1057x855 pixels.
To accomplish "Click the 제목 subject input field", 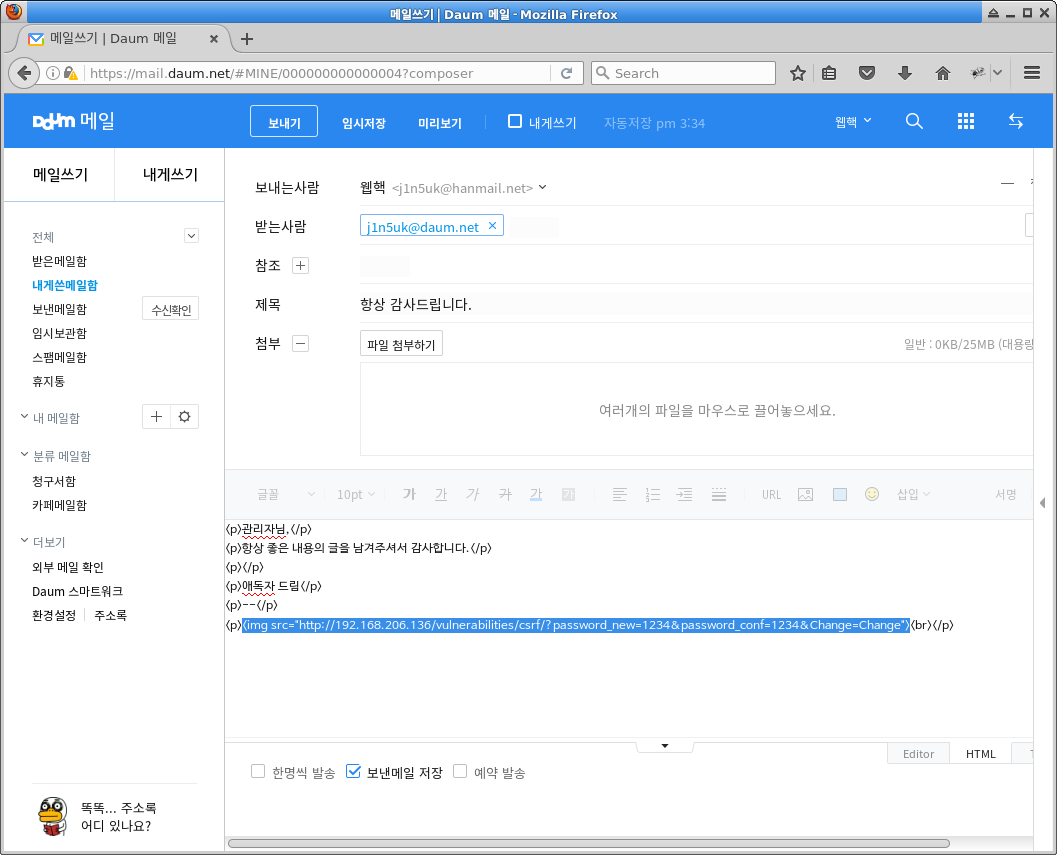I will tap(696, 304).
